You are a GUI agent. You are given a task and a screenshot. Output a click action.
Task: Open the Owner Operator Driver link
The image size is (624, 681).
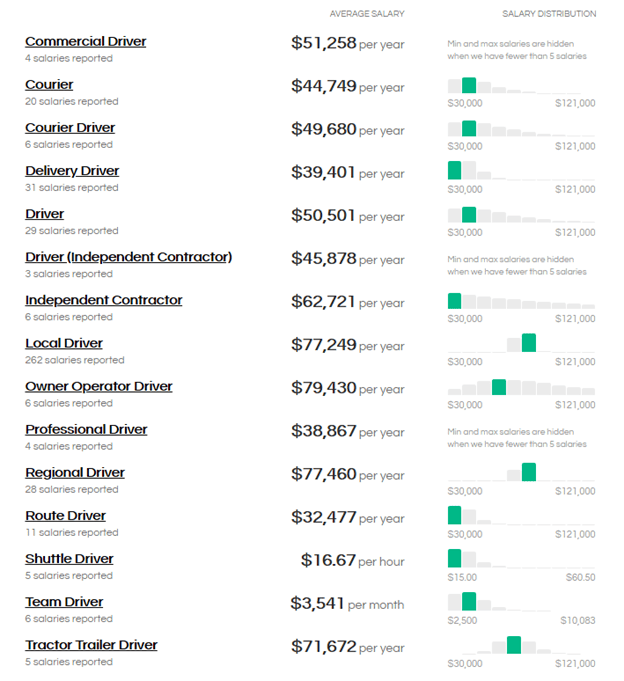click(99, 386)
